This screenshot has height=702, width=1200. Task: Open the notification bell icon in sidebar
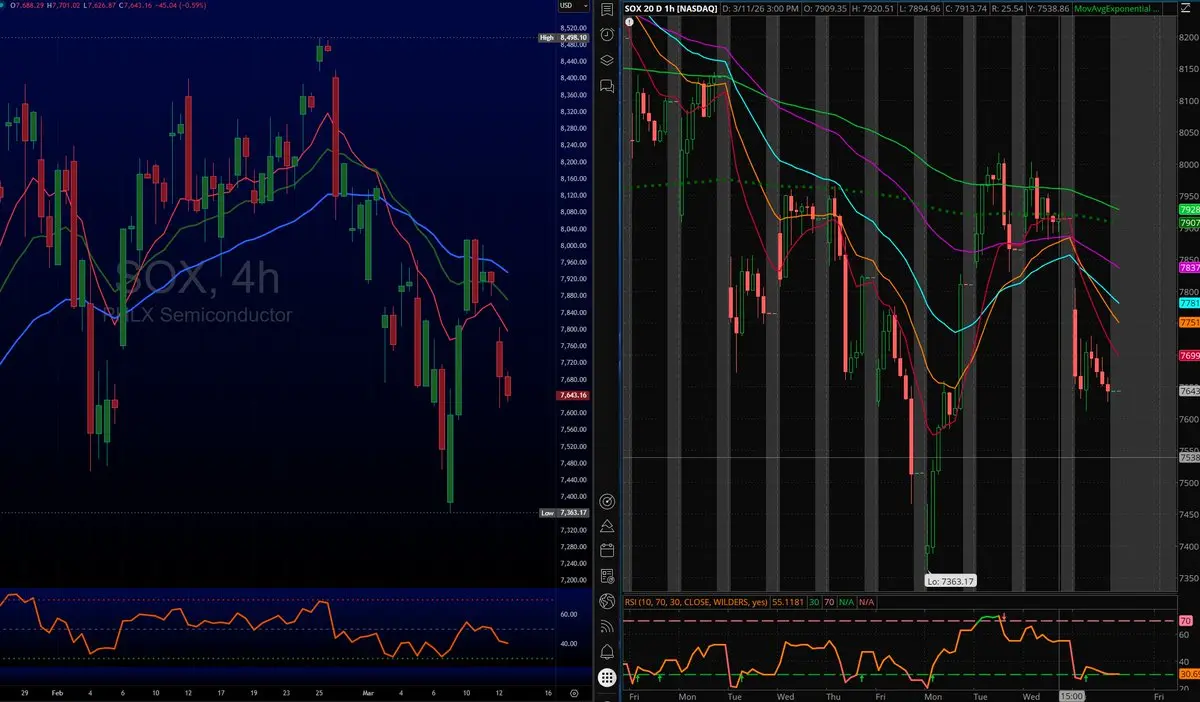[606, 652]
